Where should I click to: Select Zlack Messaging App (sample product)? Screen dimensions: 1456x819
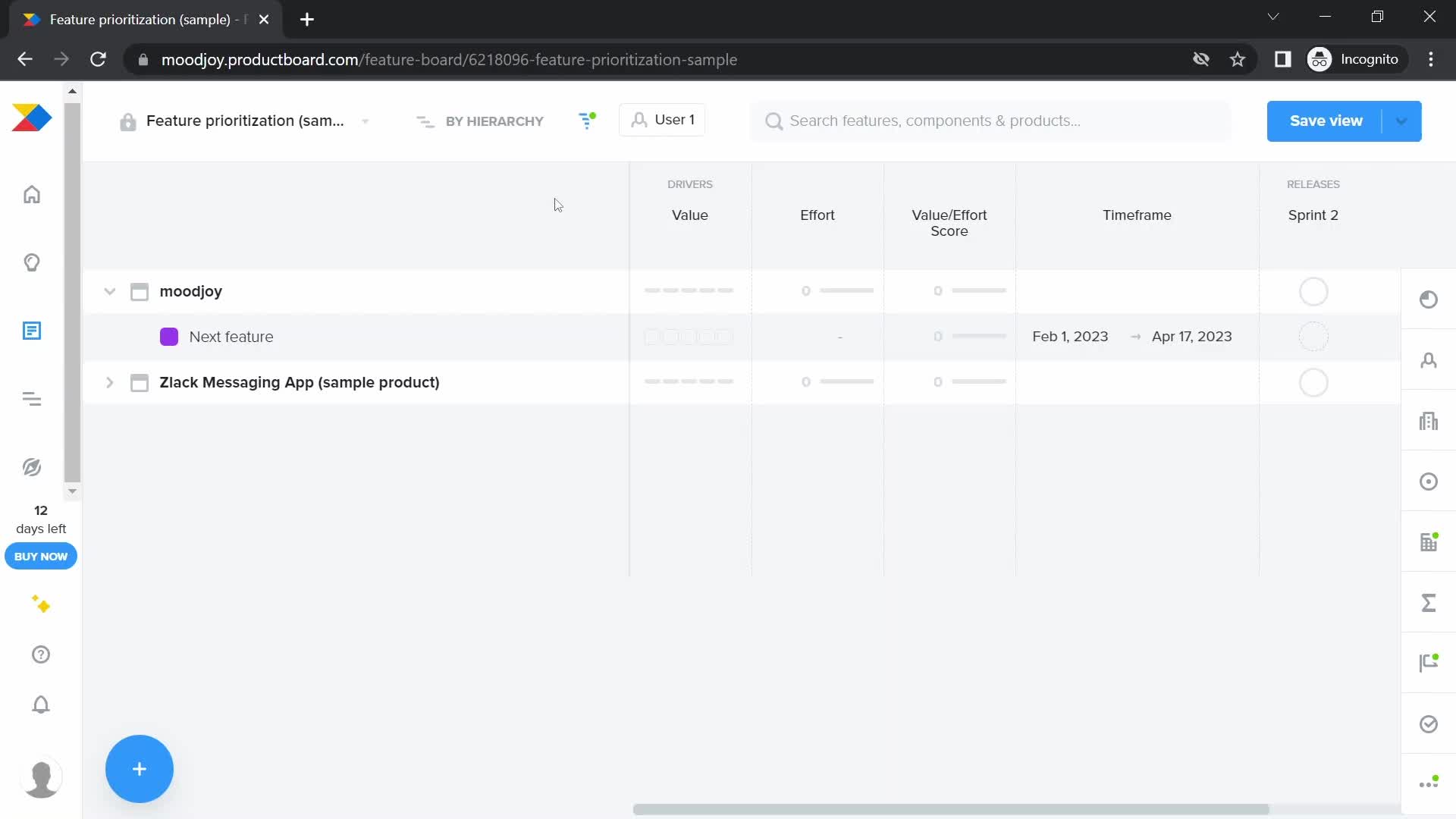coord(300,382)
